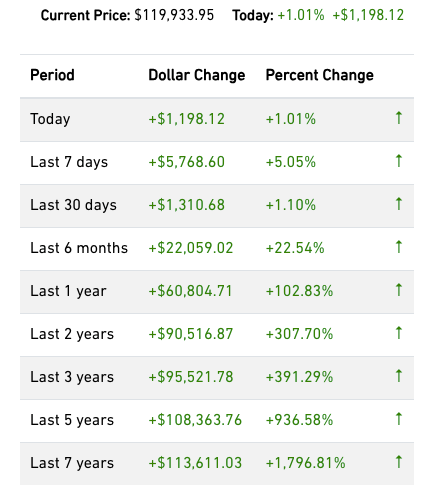Click the +1.01% figure beside Today at top
This screenshot has height=498, width=427.
[x=301, y=15]
